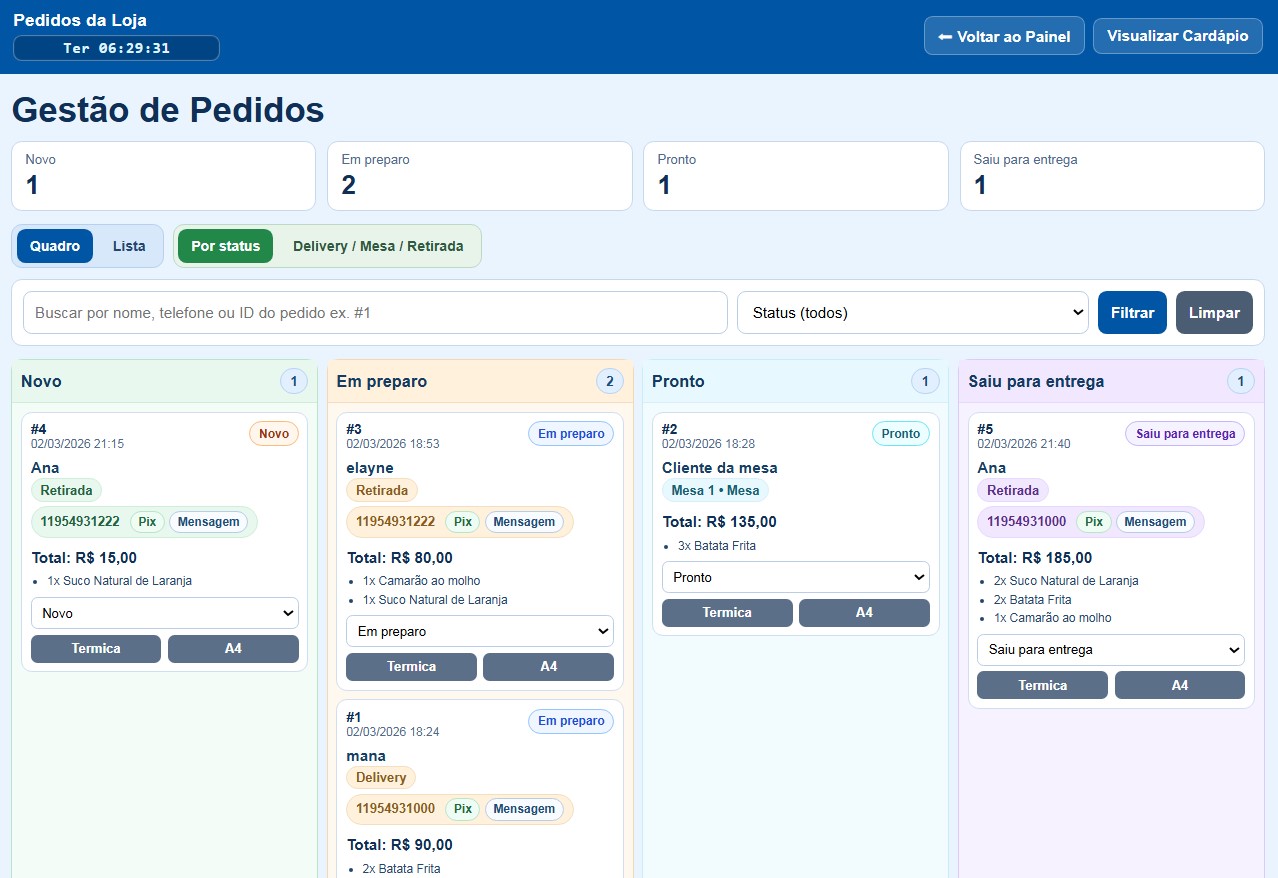Click the order search input field
This screenshot has width=1278, height=878.
coord(375,313)
